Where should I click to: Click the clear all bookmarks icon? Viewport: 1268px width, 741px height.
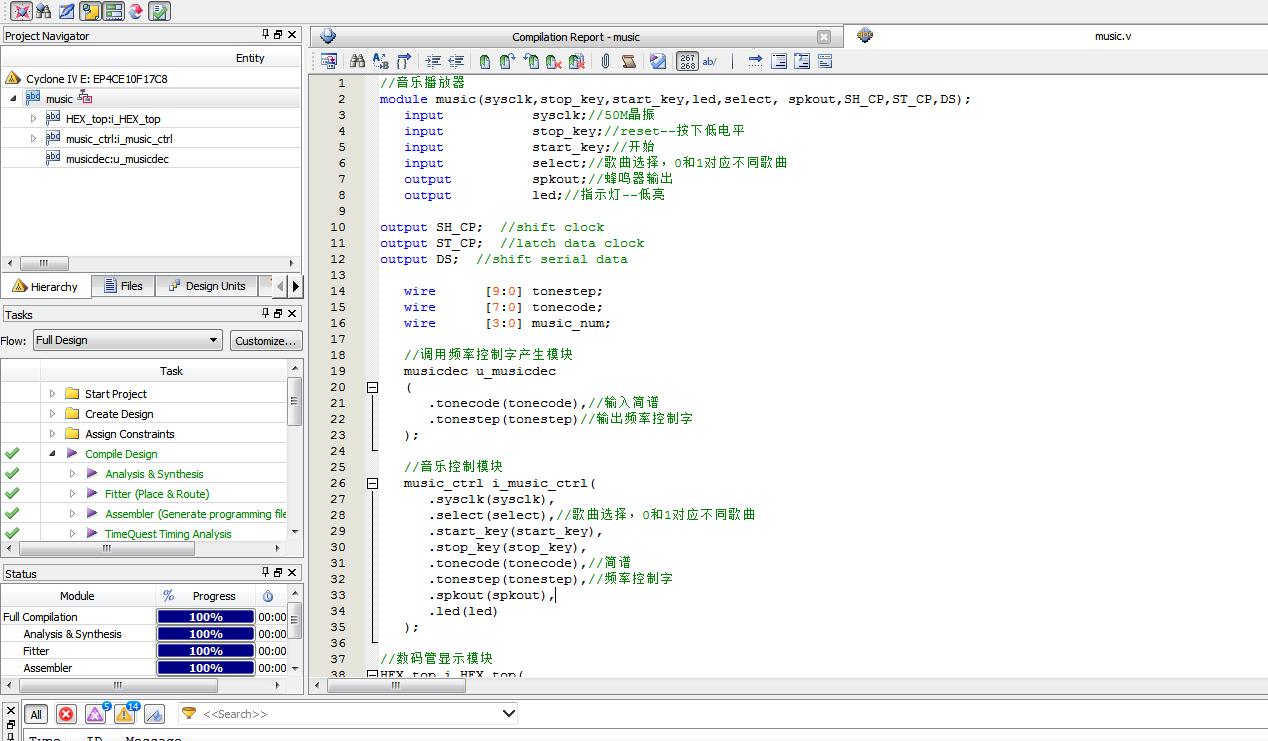pos(577,61)
